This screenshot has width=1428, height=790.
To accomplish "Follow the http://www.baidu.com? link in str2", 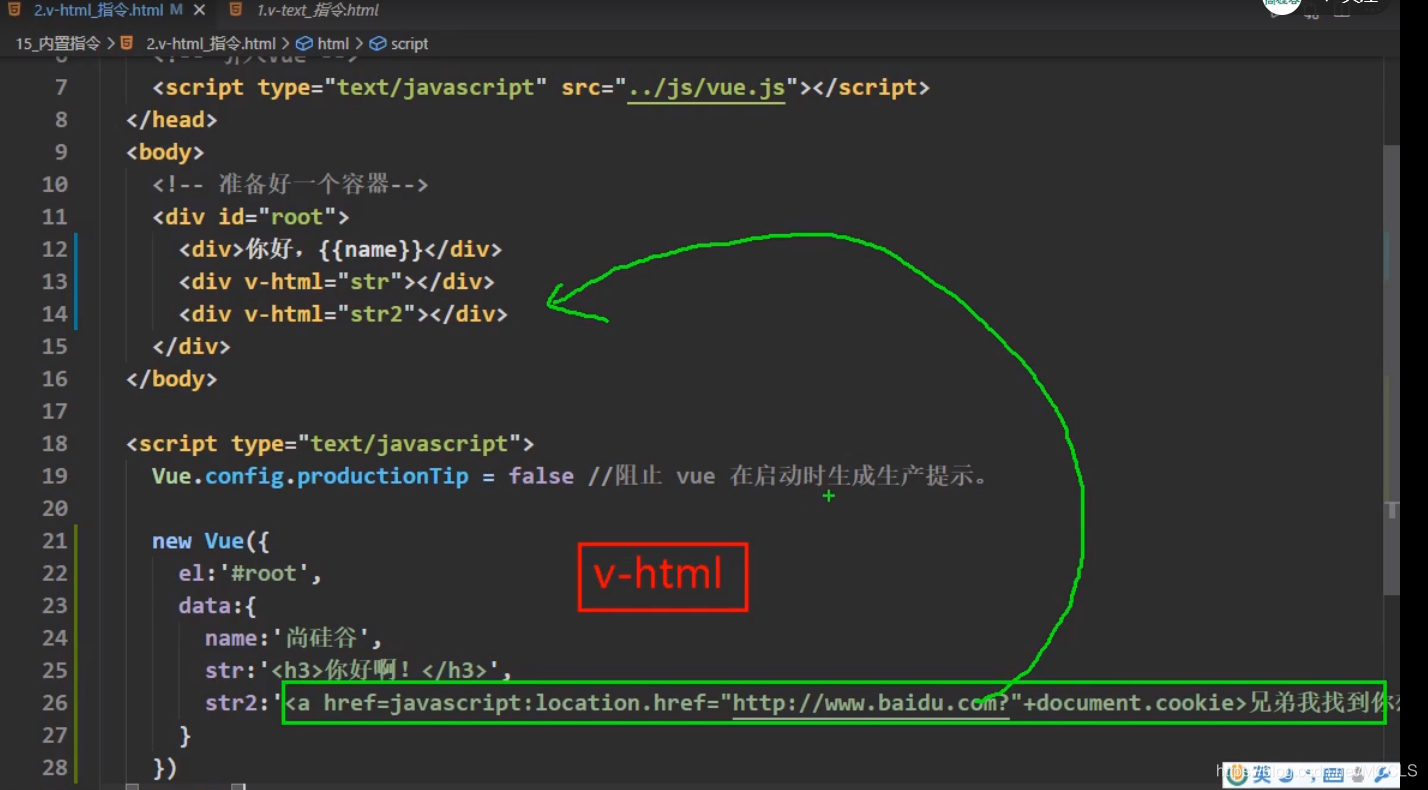I will tap(871, 703).
